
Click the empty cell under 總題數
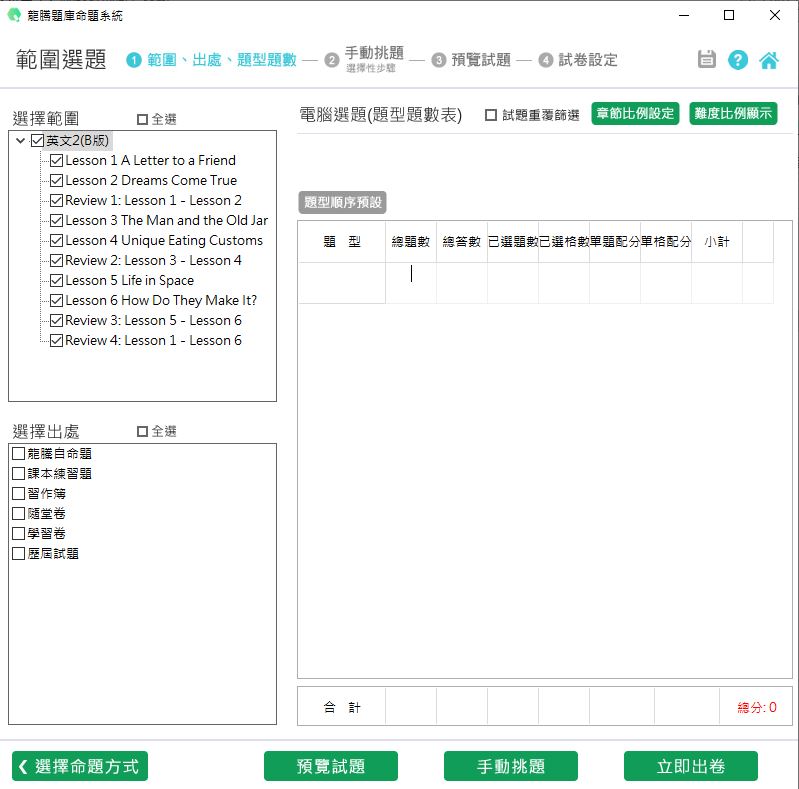[x=411, y=283]
